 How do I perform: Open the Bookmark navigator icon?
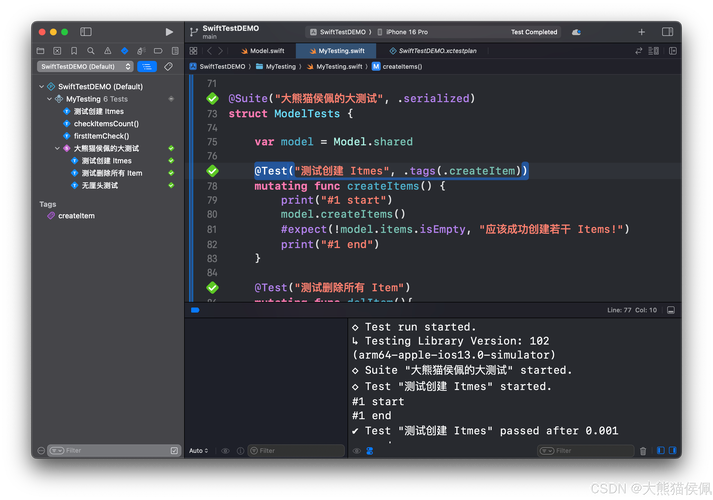tap(74, 51)
